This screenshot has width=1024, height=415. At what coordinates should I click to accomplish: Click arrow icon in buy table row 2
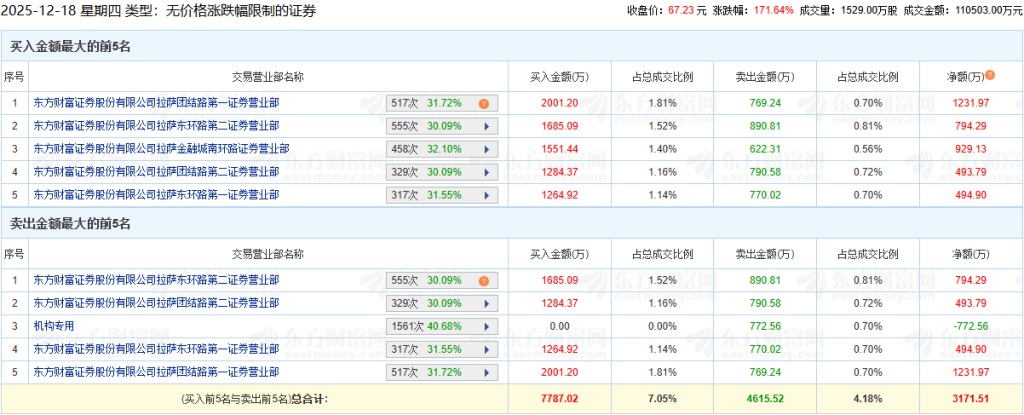[486, 126]
